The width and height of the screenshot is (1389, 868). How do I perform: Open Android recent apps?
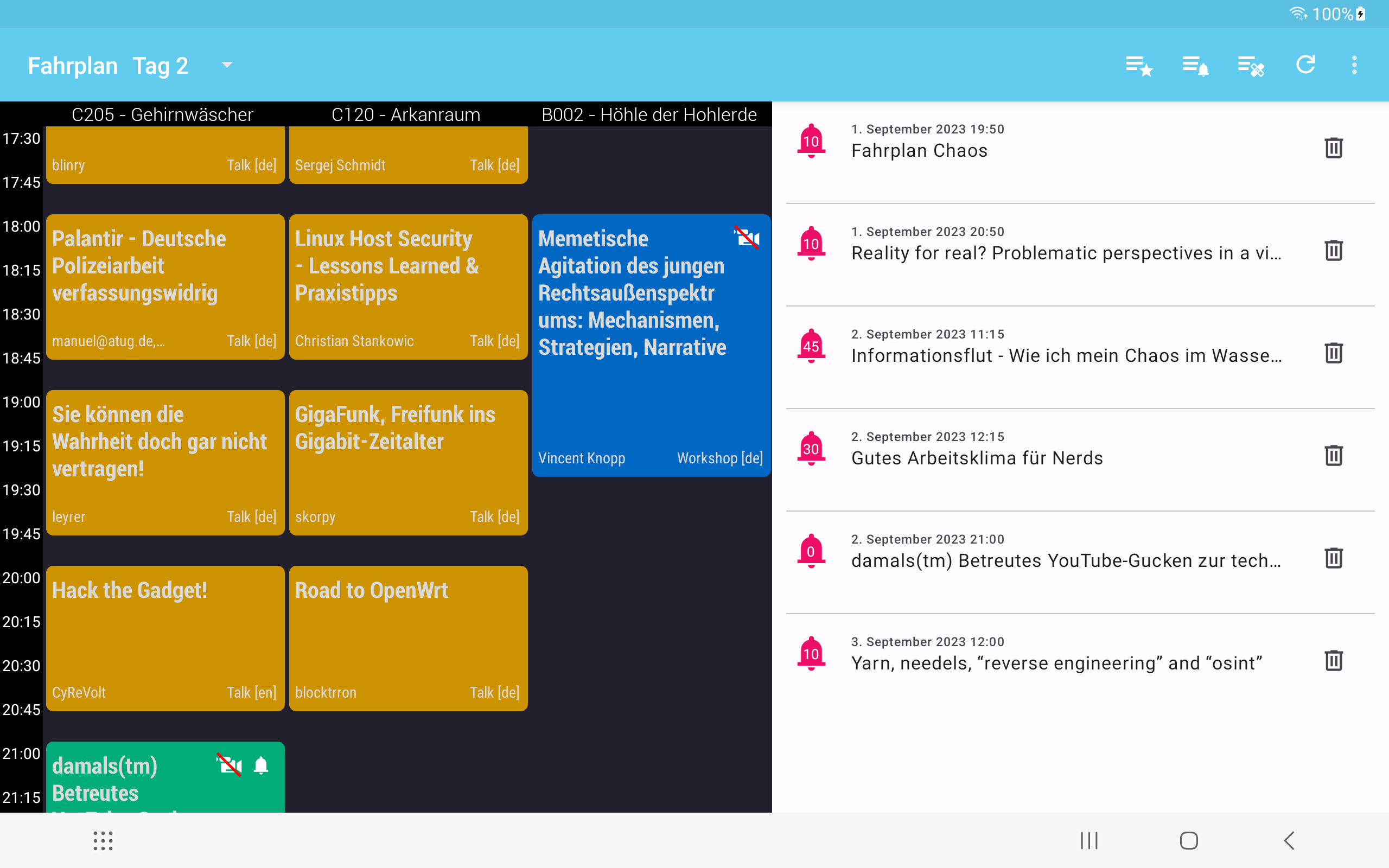point(1089,840)
